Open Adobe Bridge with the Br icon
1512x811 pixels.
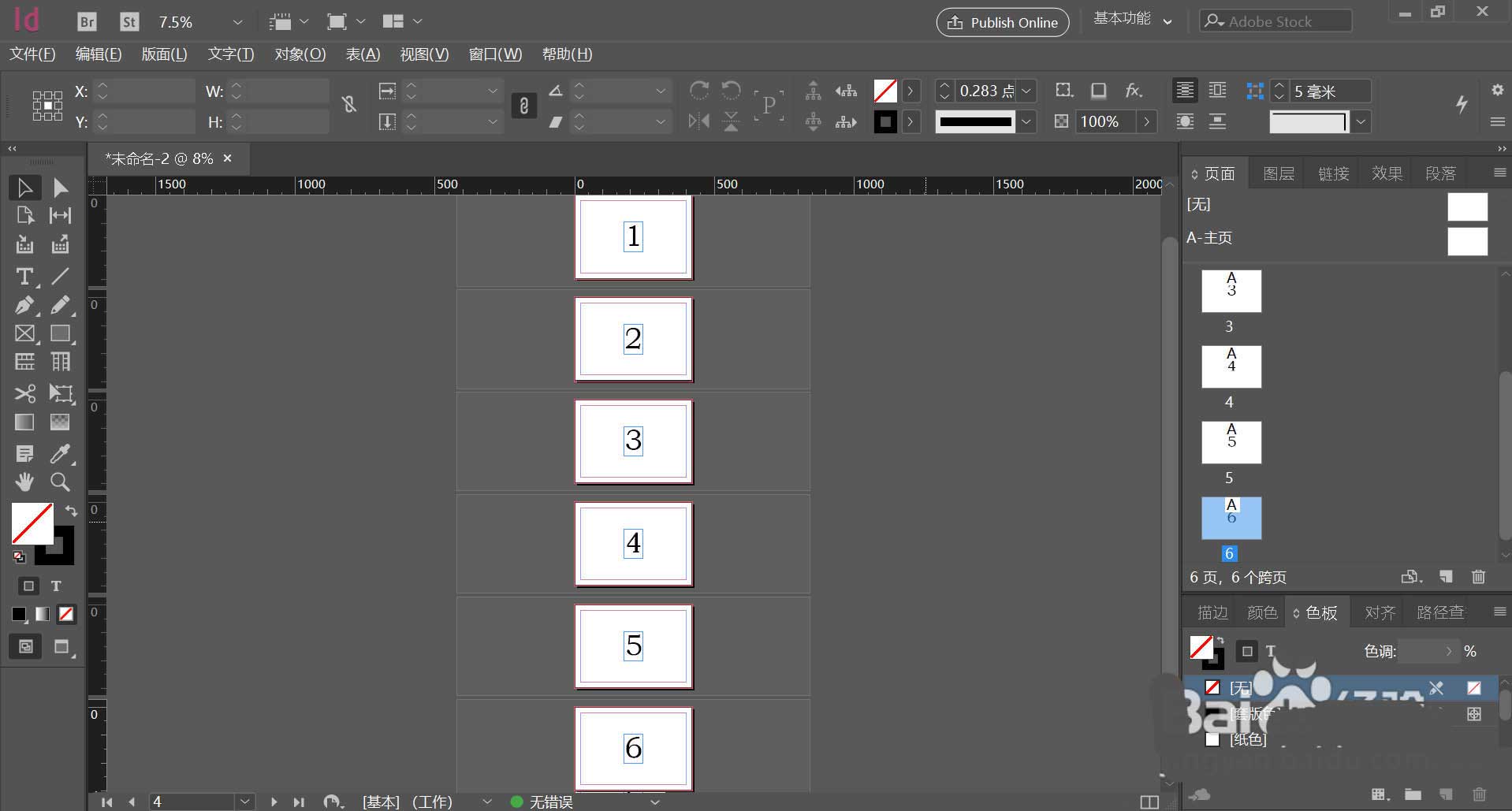click(87, 22)
